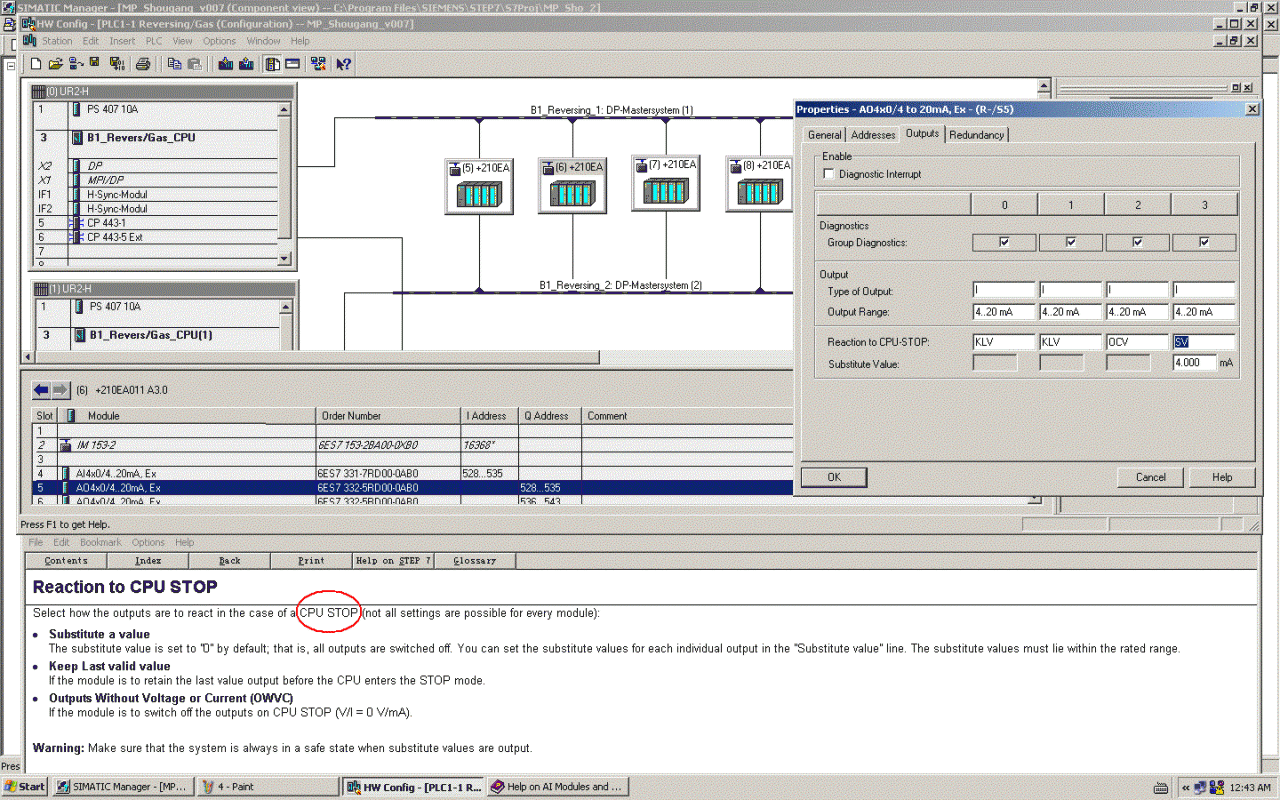Click the Paste toolbar icon
Screen dimensions: 1280x800
point(195,64)
